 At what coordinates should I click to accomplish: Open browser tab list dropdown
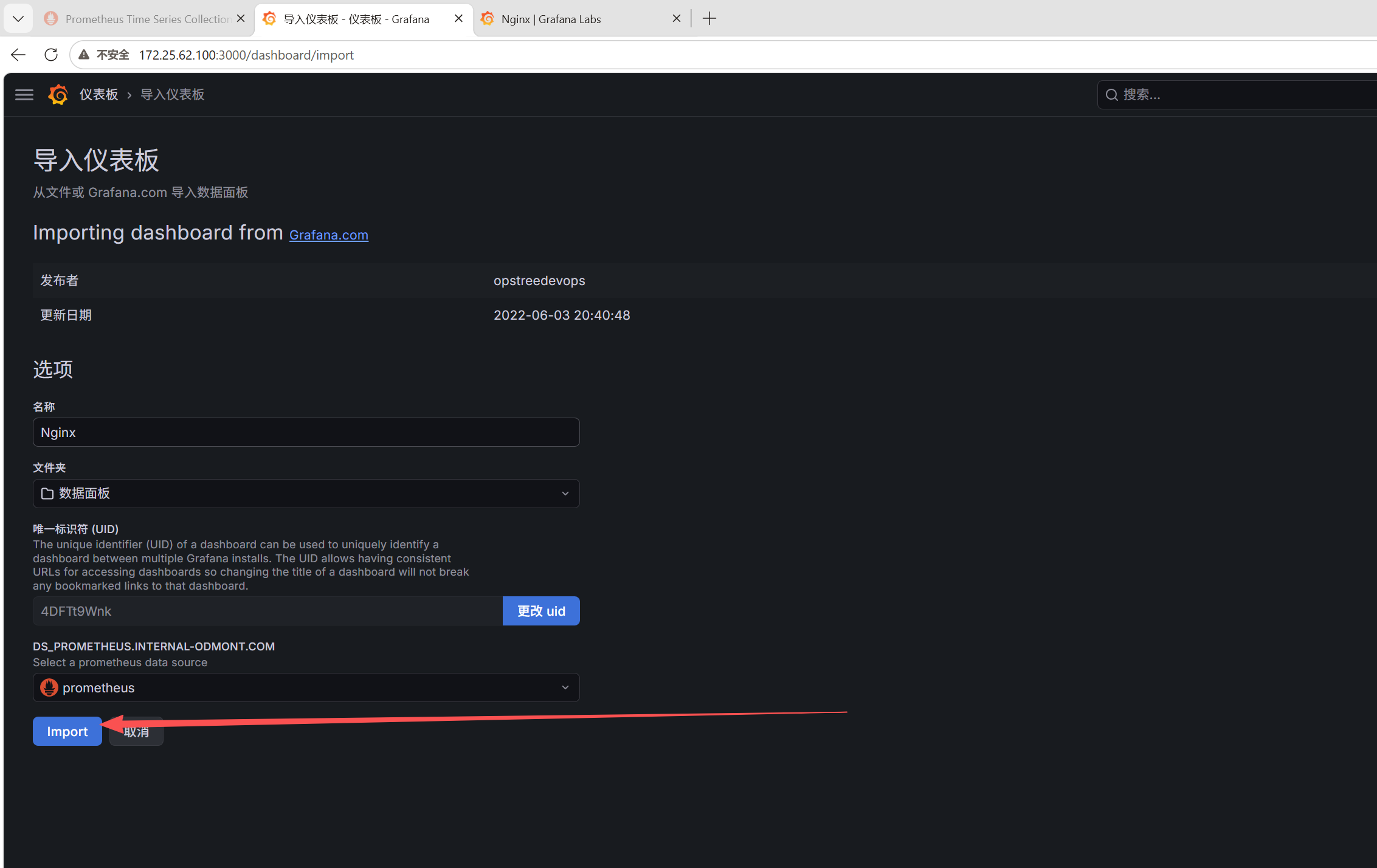pos(18,19)
